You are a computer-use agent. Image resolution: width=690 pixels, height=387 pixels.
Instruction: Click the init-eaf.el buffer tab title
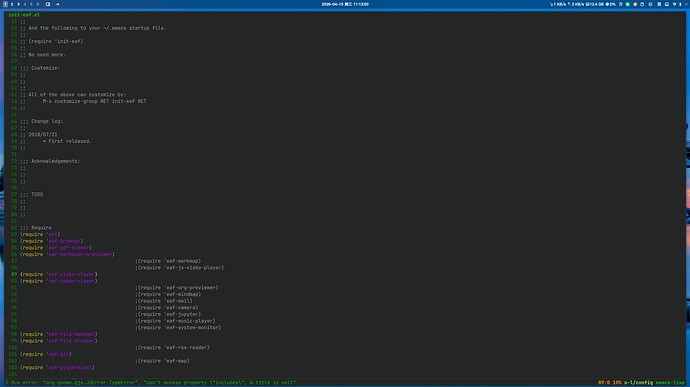click(x=24, y=15)
